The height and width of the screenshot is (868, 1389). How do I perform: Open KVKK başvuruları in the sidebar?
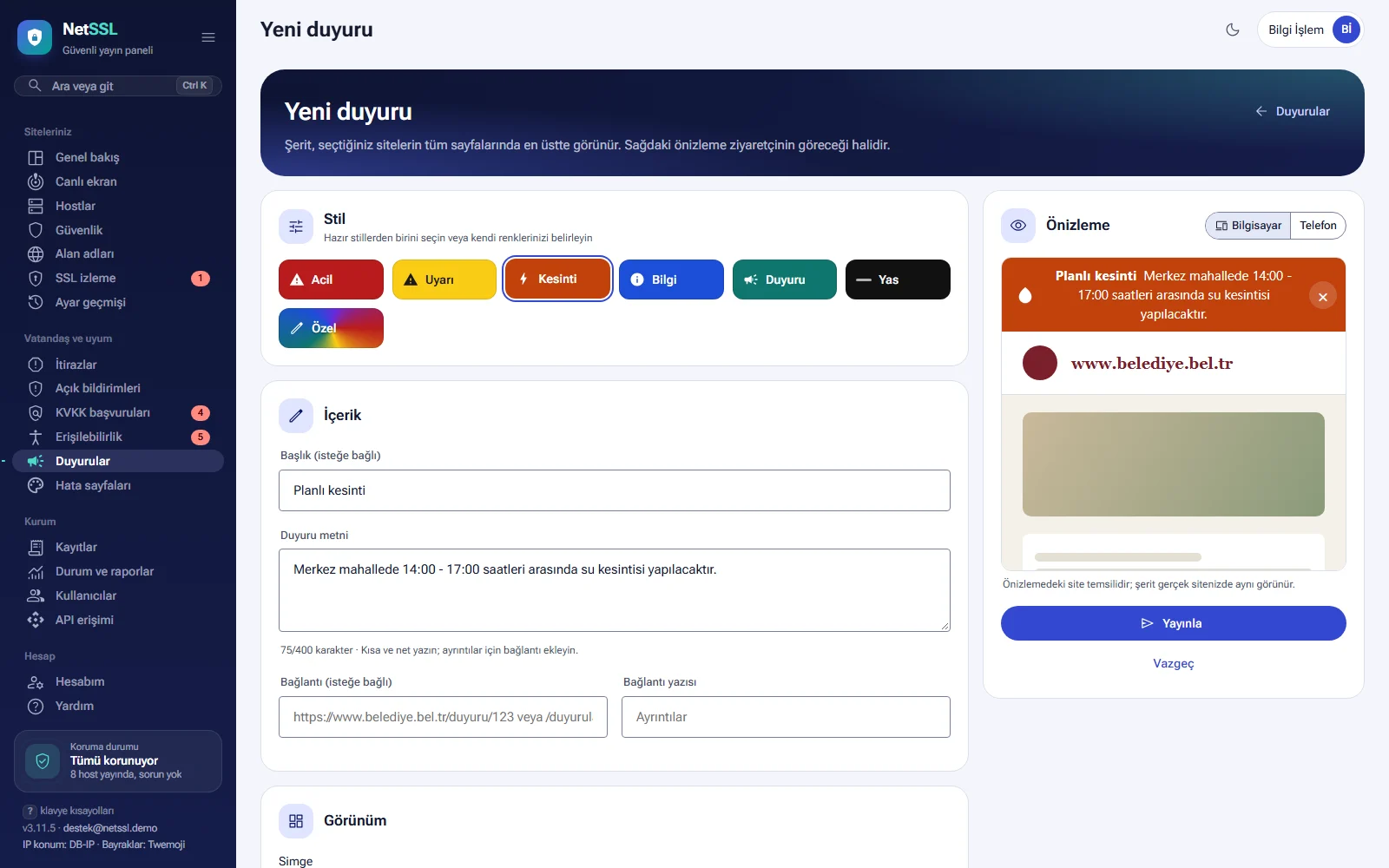point(118,412)
